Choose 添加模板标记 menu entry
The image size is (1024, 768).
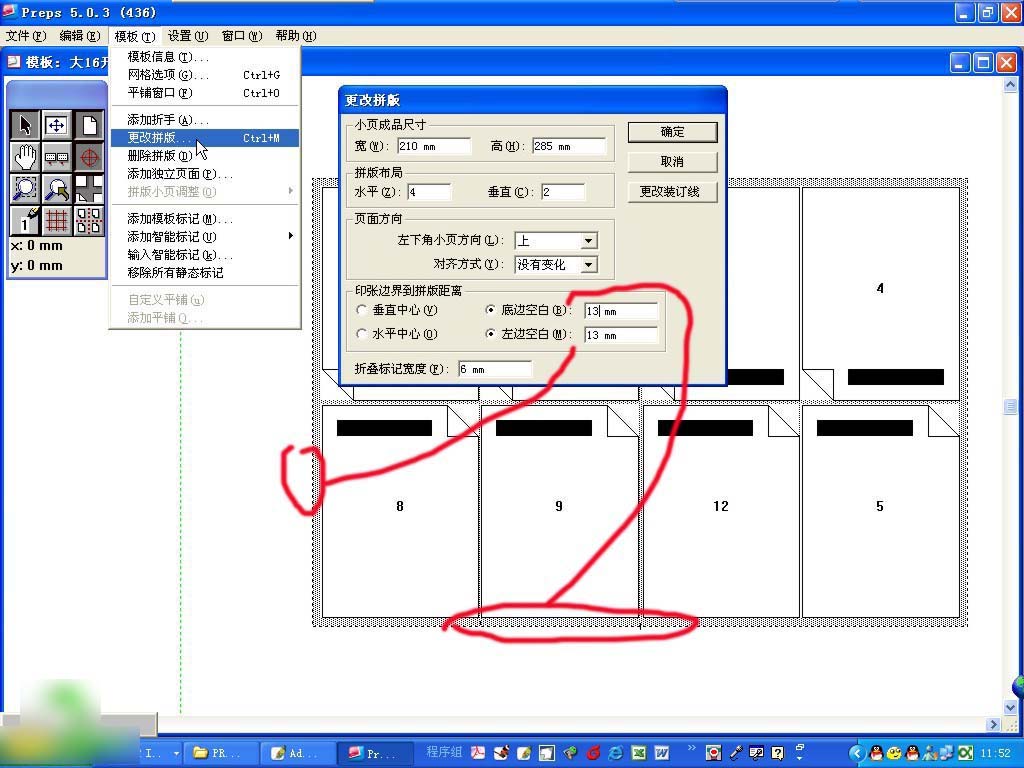point(204,219)
